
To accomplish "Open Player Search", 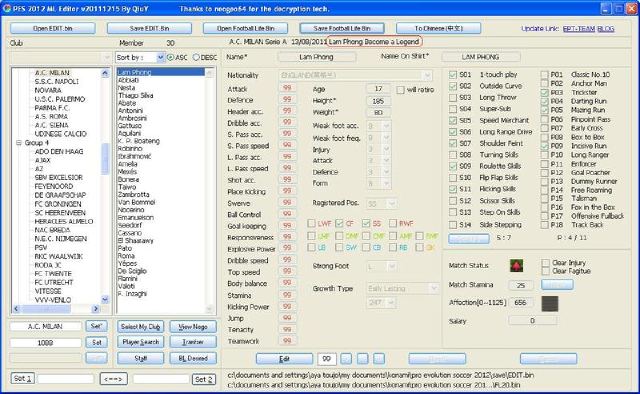I will (x=140, y=342).
